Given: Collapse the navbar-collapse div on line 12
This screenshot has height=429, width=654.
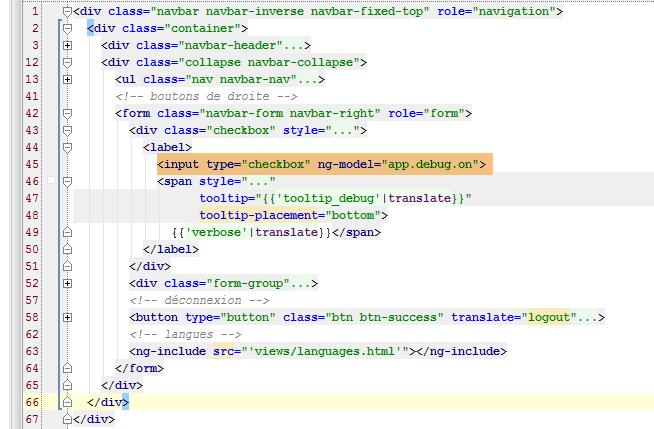Looking at the screenshot, I should coord(67,62).
